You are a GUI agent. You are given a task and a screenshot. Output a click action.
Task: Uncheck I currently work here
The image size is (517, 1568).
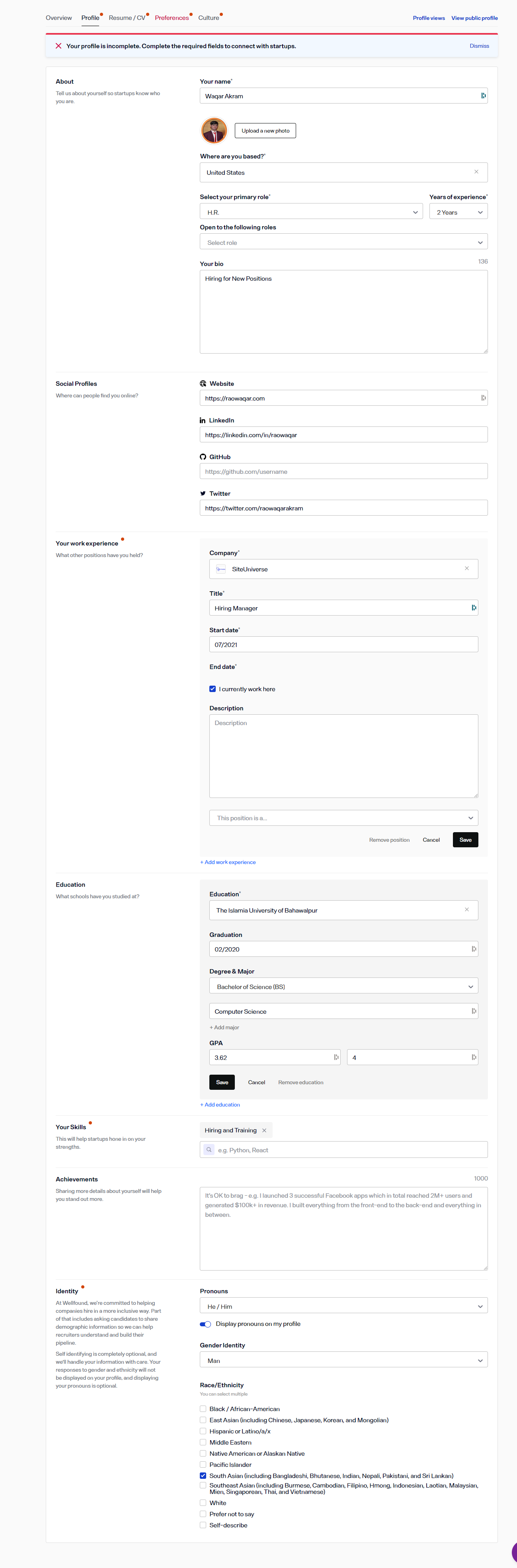point(213,689)
